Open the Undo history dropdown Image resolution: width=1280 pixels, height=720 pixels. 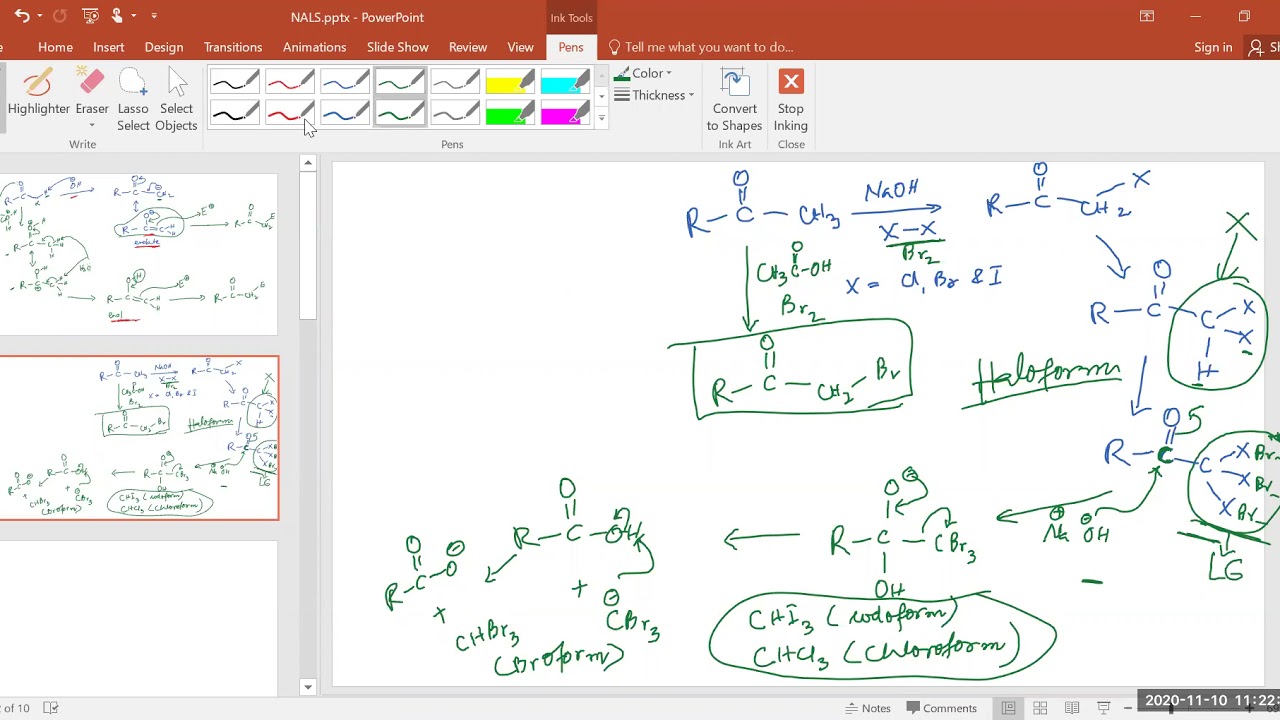[40, 16]
